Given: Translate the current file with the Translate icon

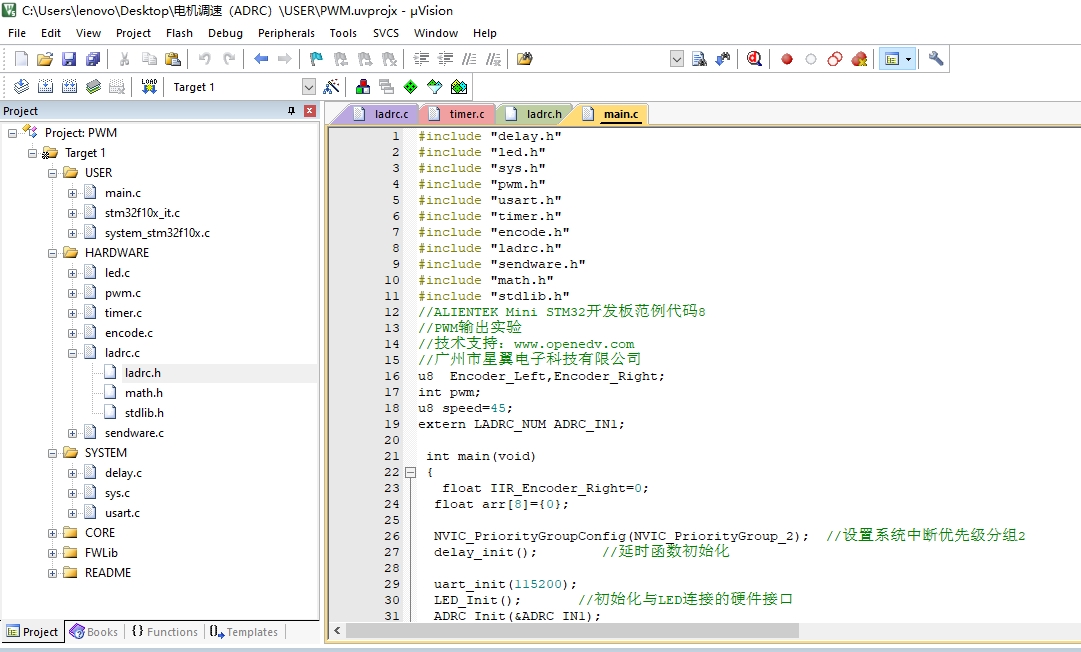Looking at the screenshot, I should pos(21,87).
